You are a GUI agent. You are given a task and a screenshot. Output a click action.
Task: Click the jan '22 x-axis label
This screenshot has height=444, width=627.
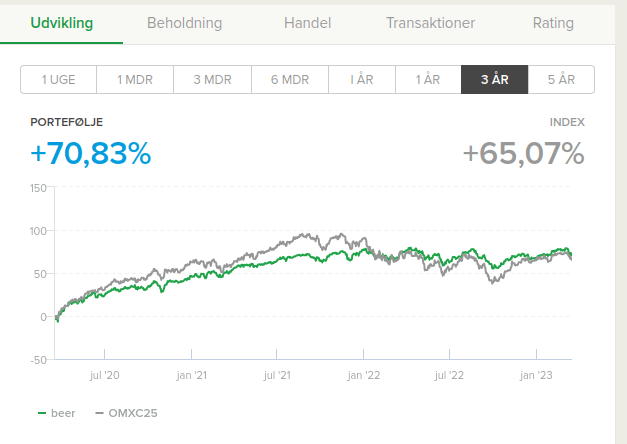click(364, 376)
